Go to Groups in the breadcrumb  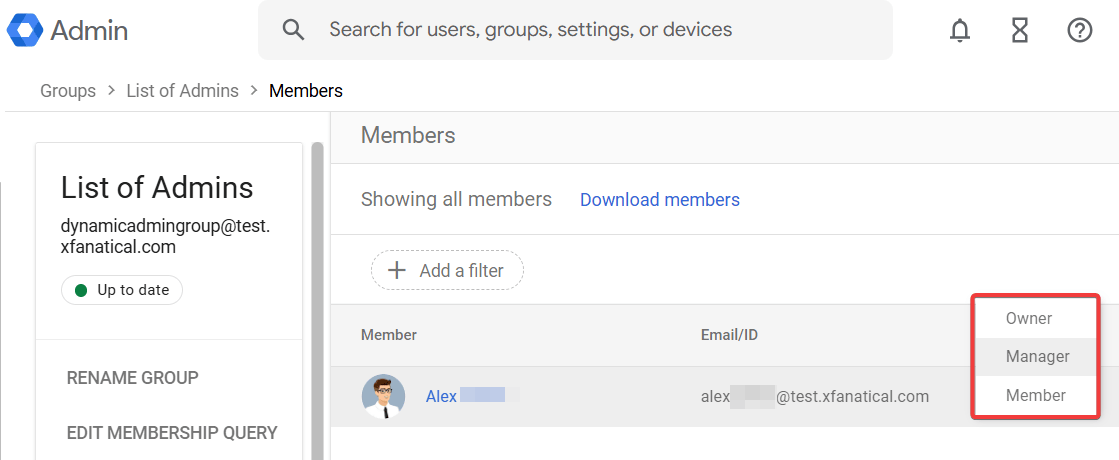coord(68,91)
